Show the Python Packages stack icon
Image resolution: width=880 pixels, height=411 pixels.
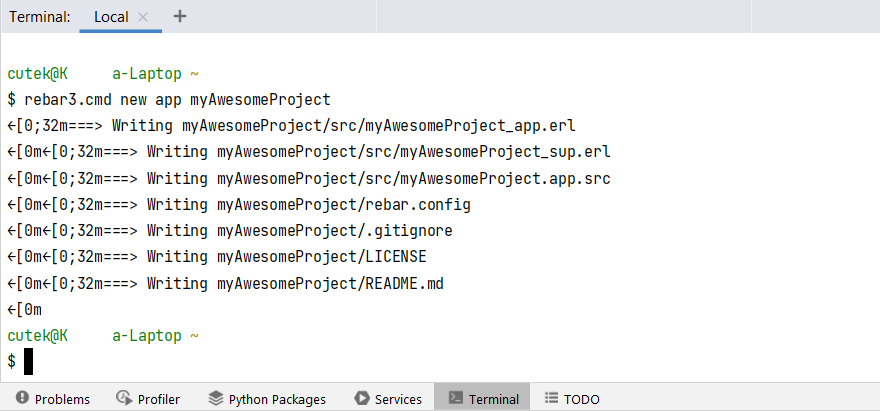click(x=216, y=398)
